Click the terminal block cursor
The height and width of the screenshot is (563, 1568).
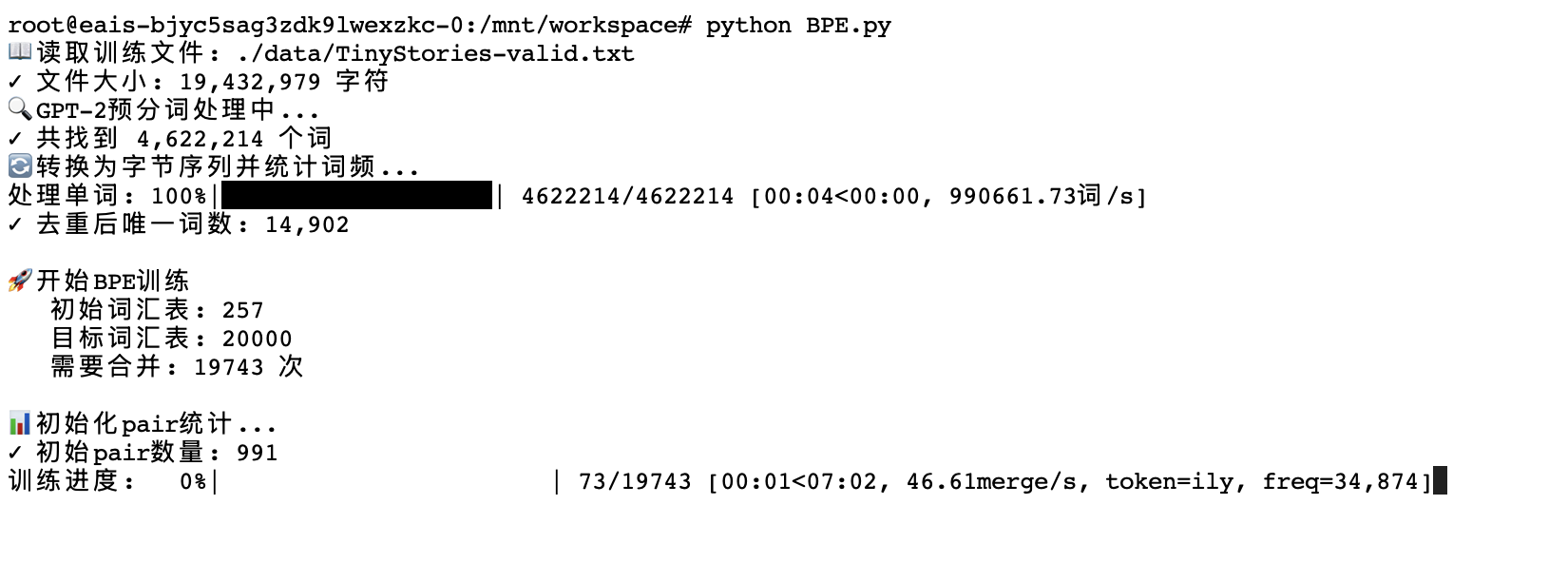[x=1440, y=480]
